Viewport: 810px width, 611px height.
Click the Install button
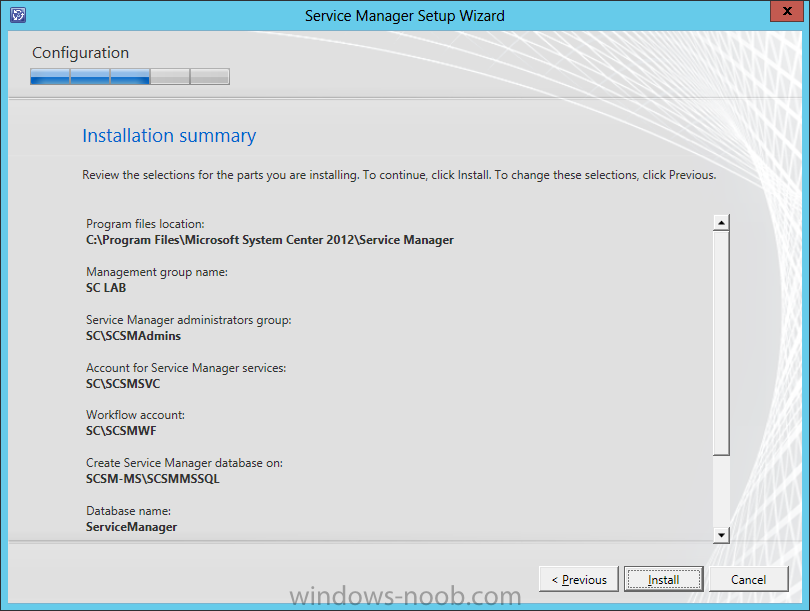point(663,579)
